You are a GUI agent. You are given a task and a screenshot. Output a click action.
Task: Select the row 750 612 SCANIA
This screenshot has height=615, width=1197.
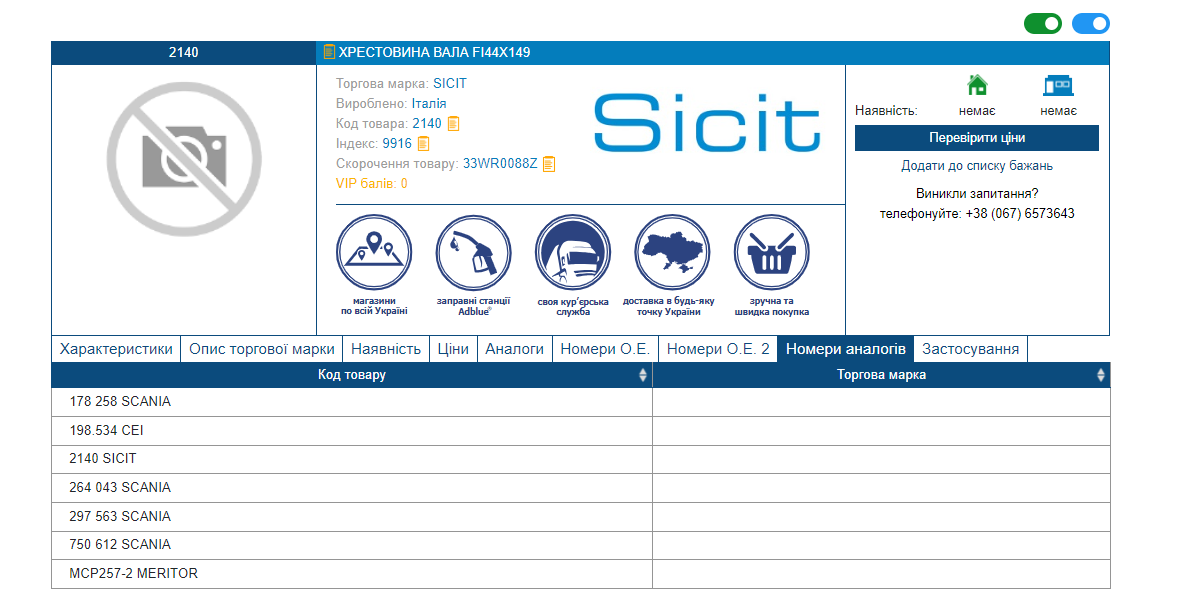pos(581,546)
